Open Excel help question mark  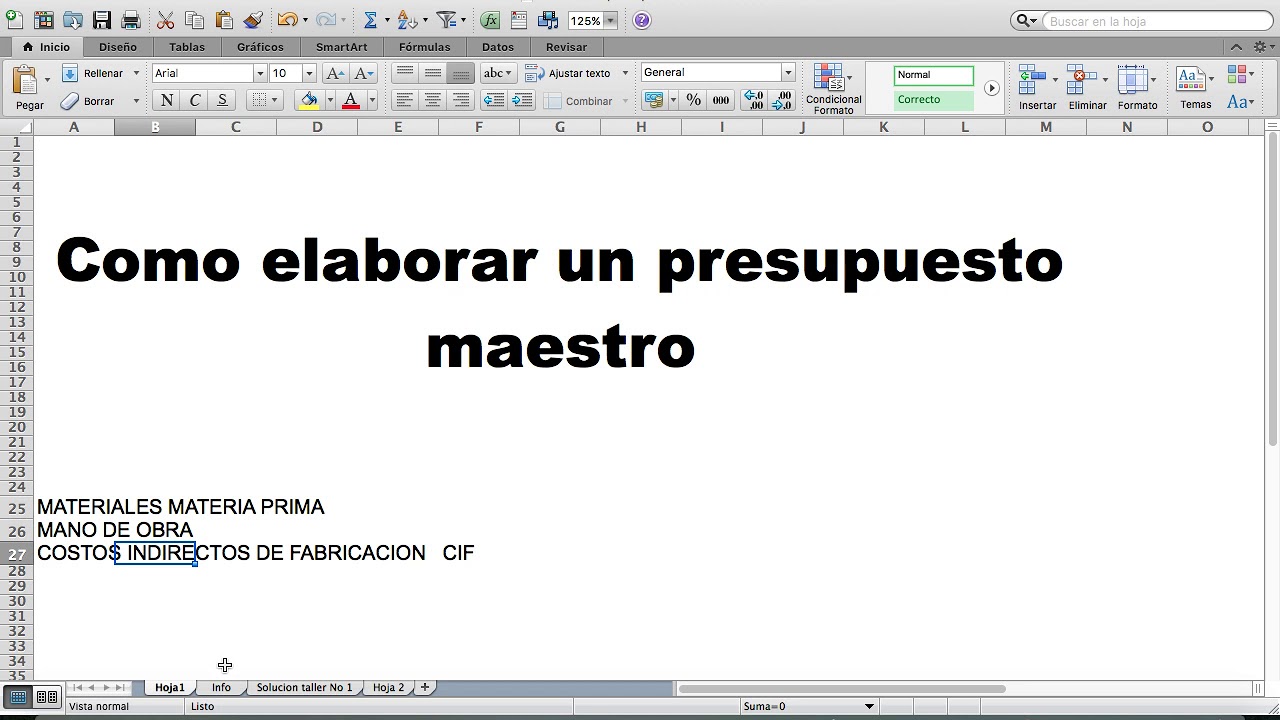642,20
